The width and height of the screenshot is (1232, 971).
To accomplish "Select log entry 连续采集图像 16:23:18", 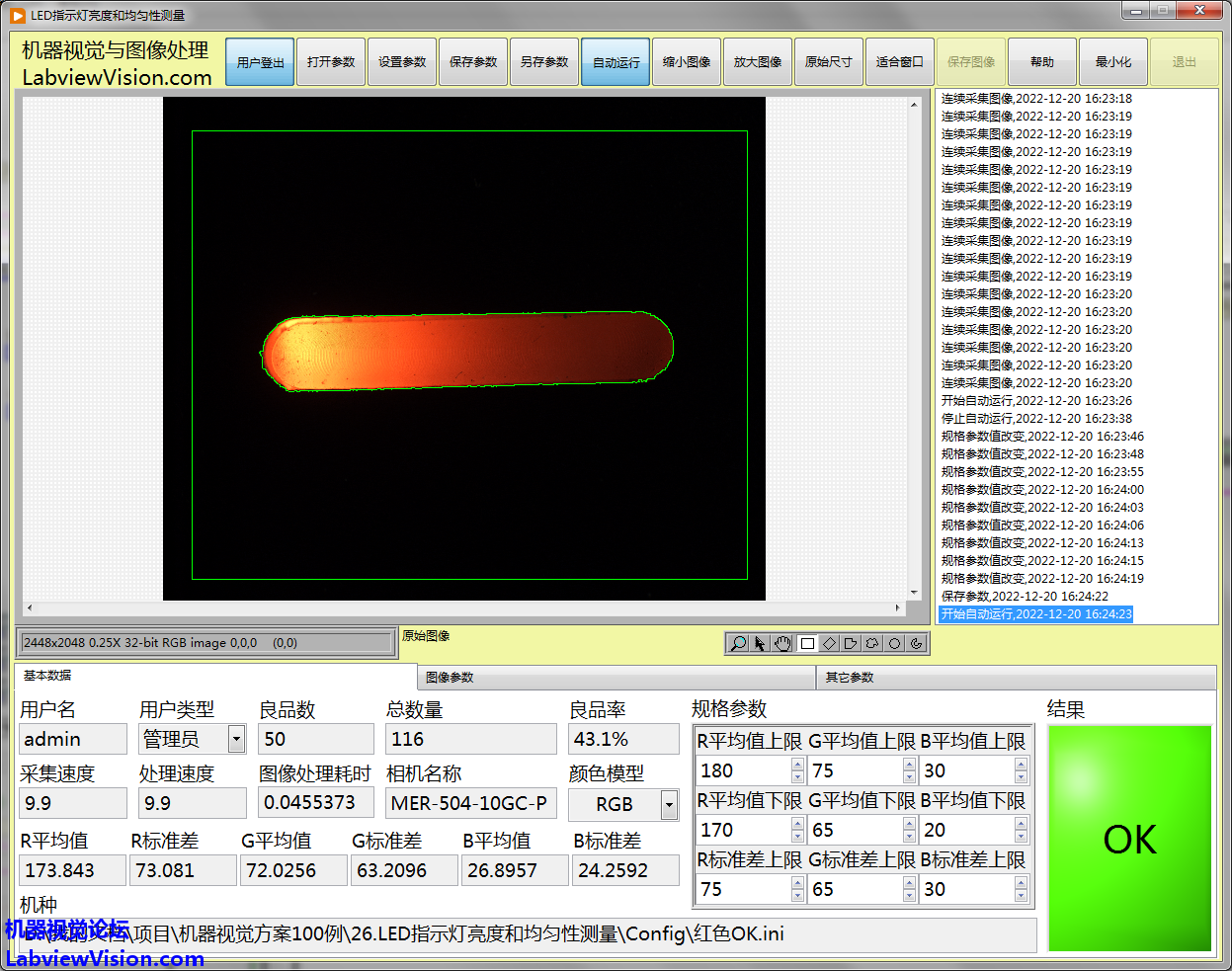I will [x=1035, y=99].
